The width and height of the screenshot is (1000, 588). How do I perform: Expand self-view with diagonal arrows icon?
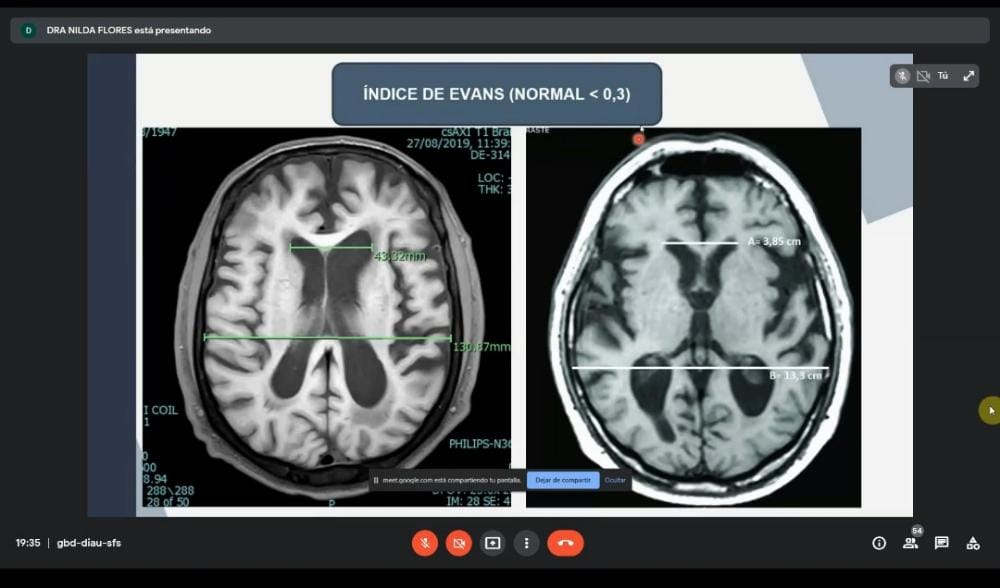969,76
